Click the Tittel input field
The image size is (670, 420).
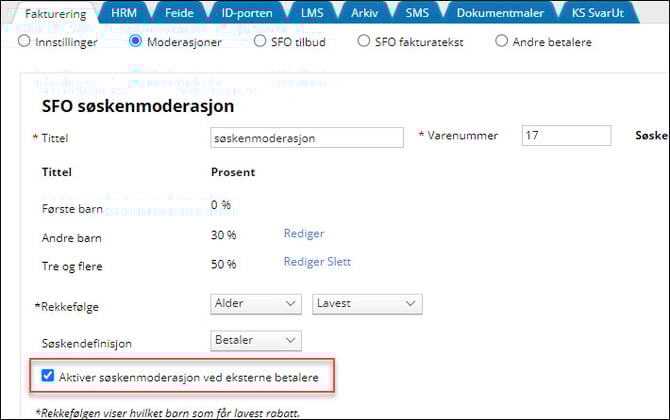tap(307, 136)
